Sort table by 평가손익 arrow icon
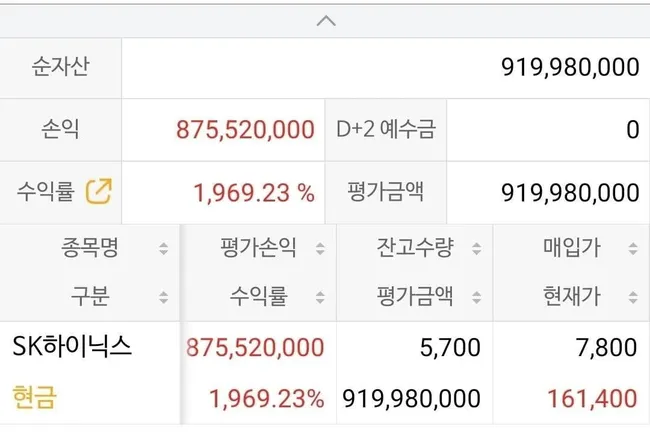This screenshot has height=433, width=650. click(320, 249)
